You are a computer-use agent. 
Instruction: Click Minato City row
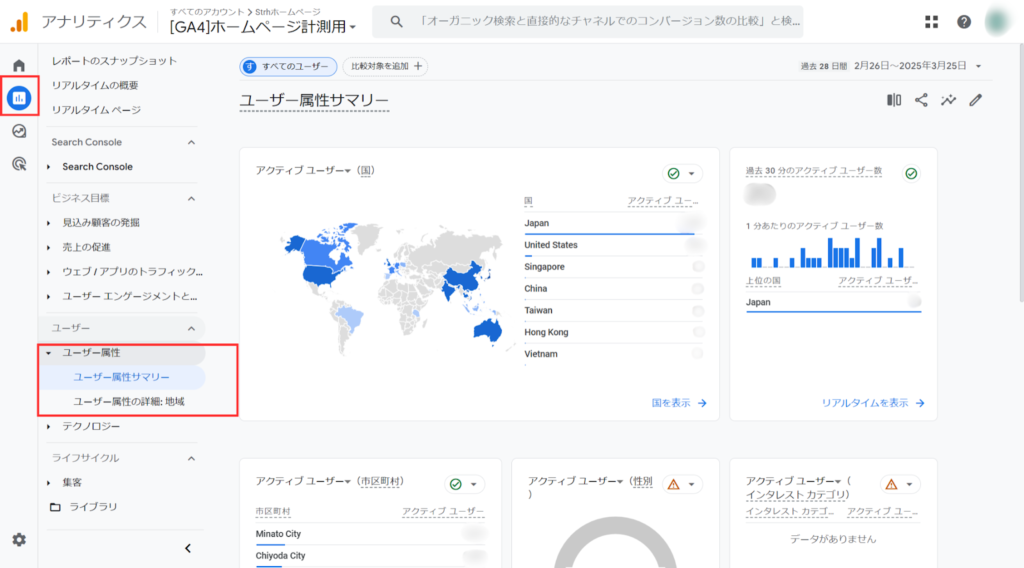(370, 534)
